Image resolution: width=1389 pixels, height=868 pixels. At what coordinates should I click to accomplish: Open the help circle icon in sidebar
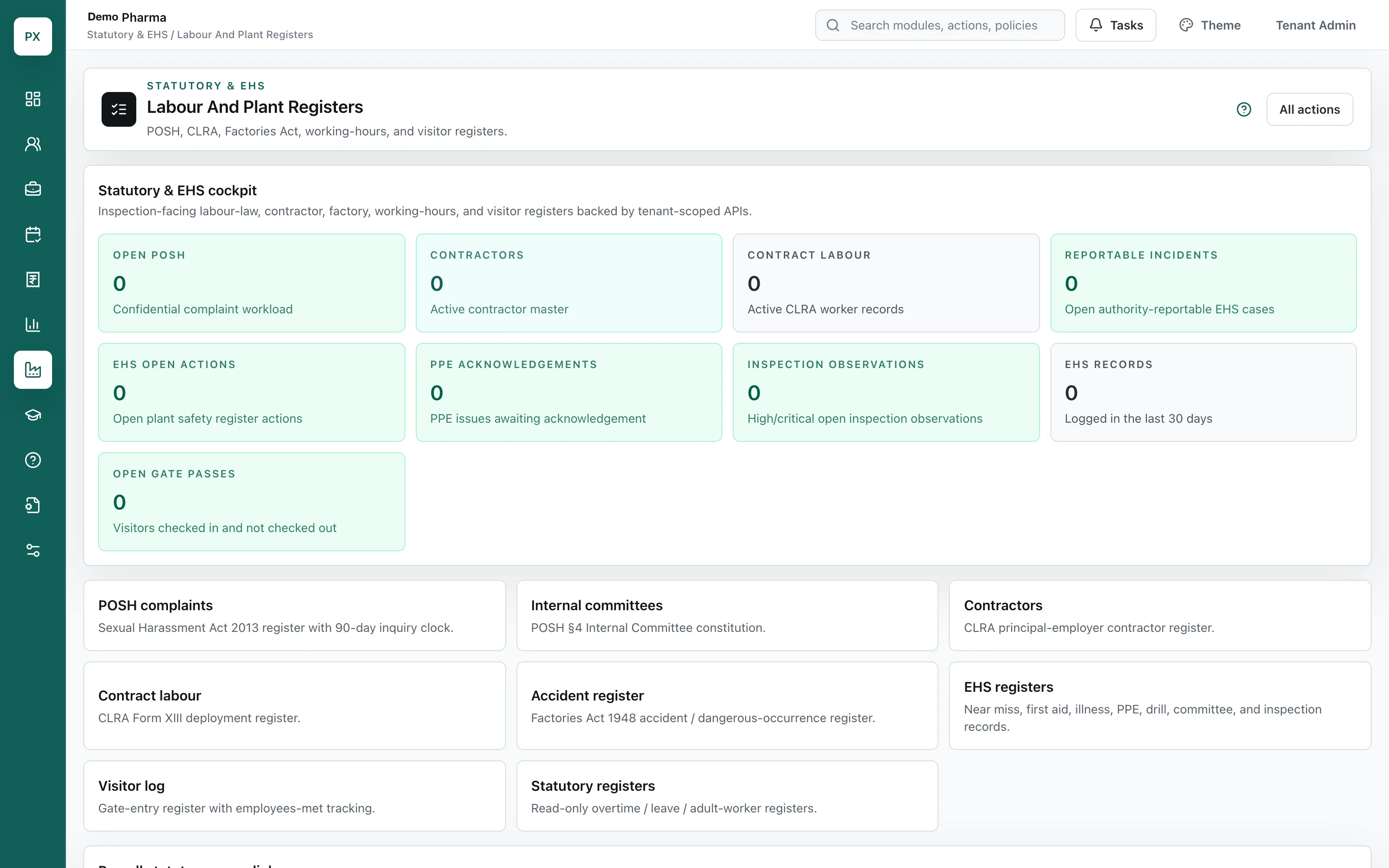[x=33, y=460]
